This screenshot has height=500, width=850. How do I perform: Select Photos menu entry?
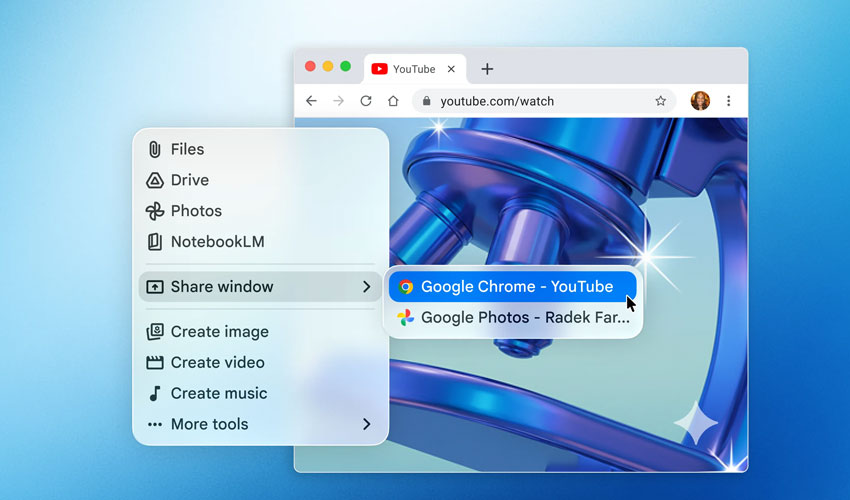(x=261, y=211)
